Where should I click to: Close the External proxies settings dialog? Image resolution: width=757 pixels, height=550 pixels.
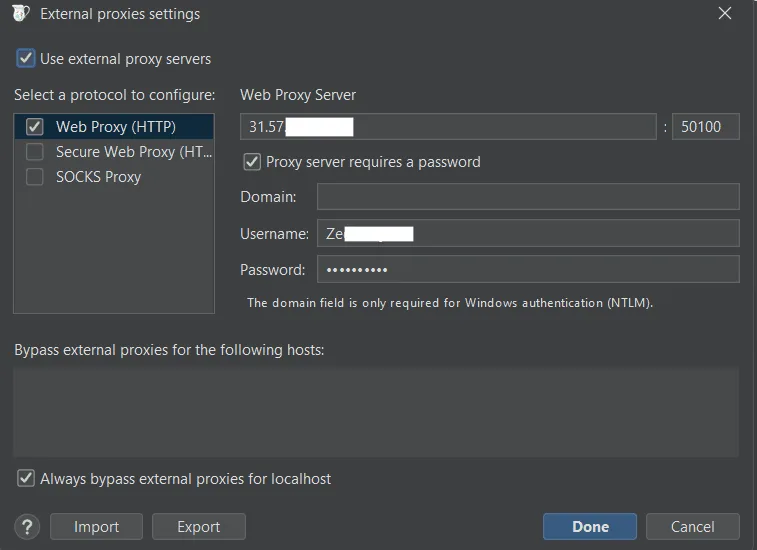[725, 13]
